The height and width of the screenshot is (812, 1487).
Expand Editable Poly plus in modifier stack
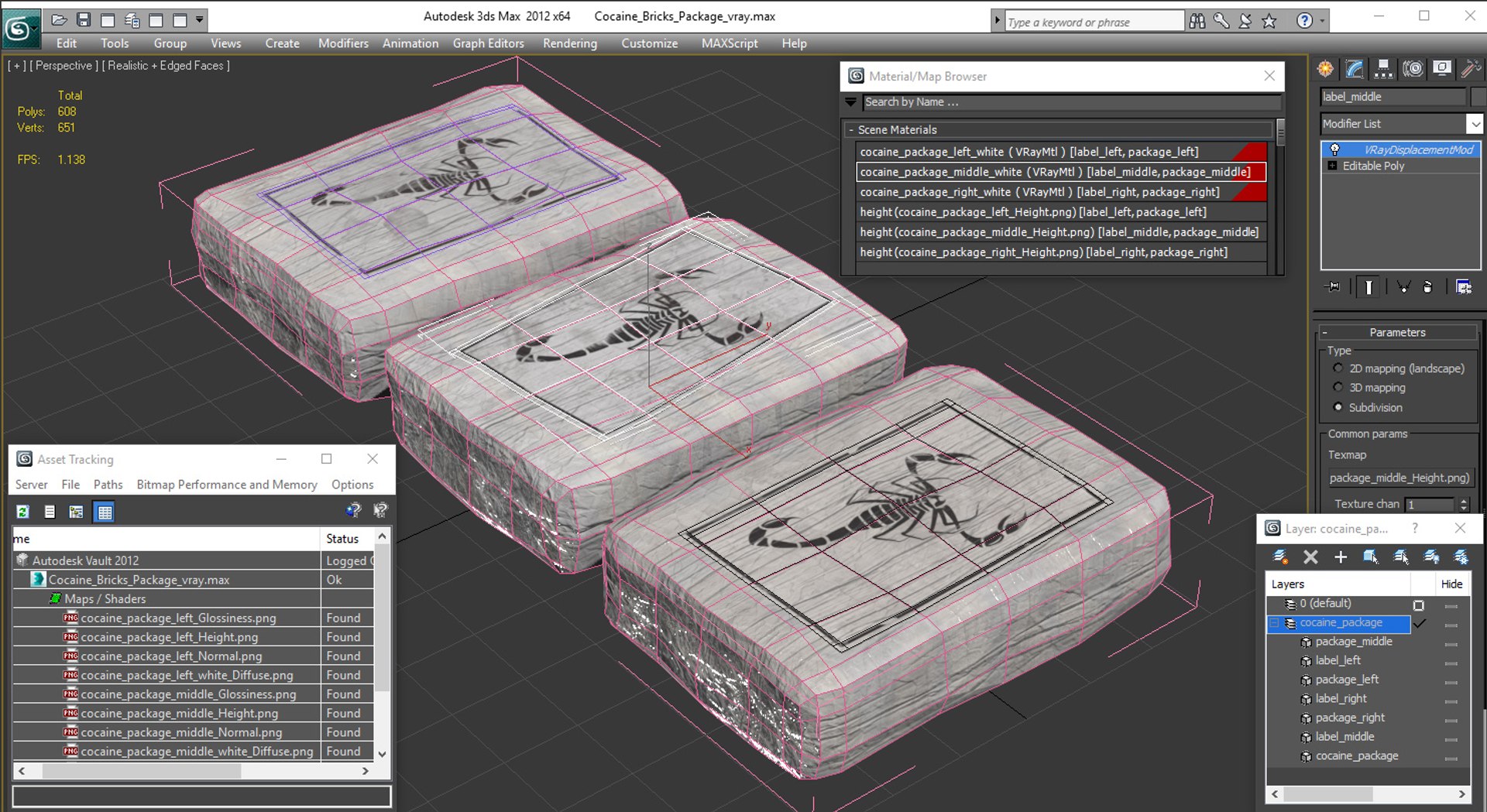click(1332, 166)
